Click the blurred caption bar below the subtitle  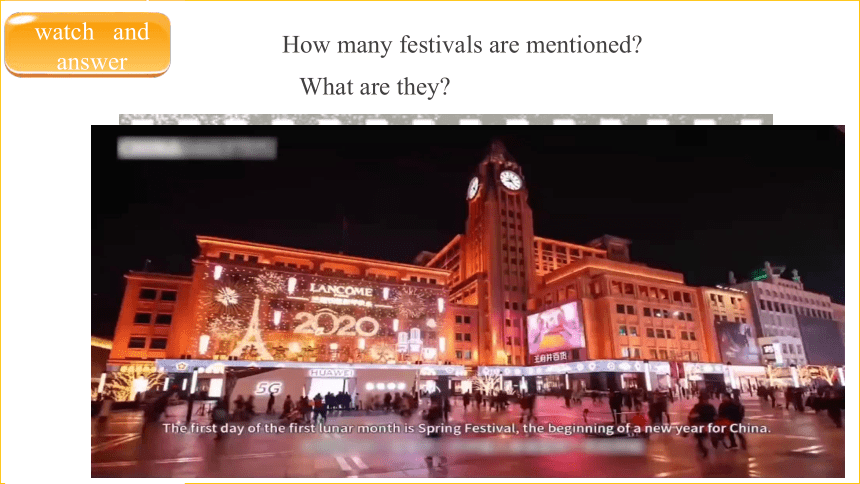pyautogui.click(x=474, y=446)
